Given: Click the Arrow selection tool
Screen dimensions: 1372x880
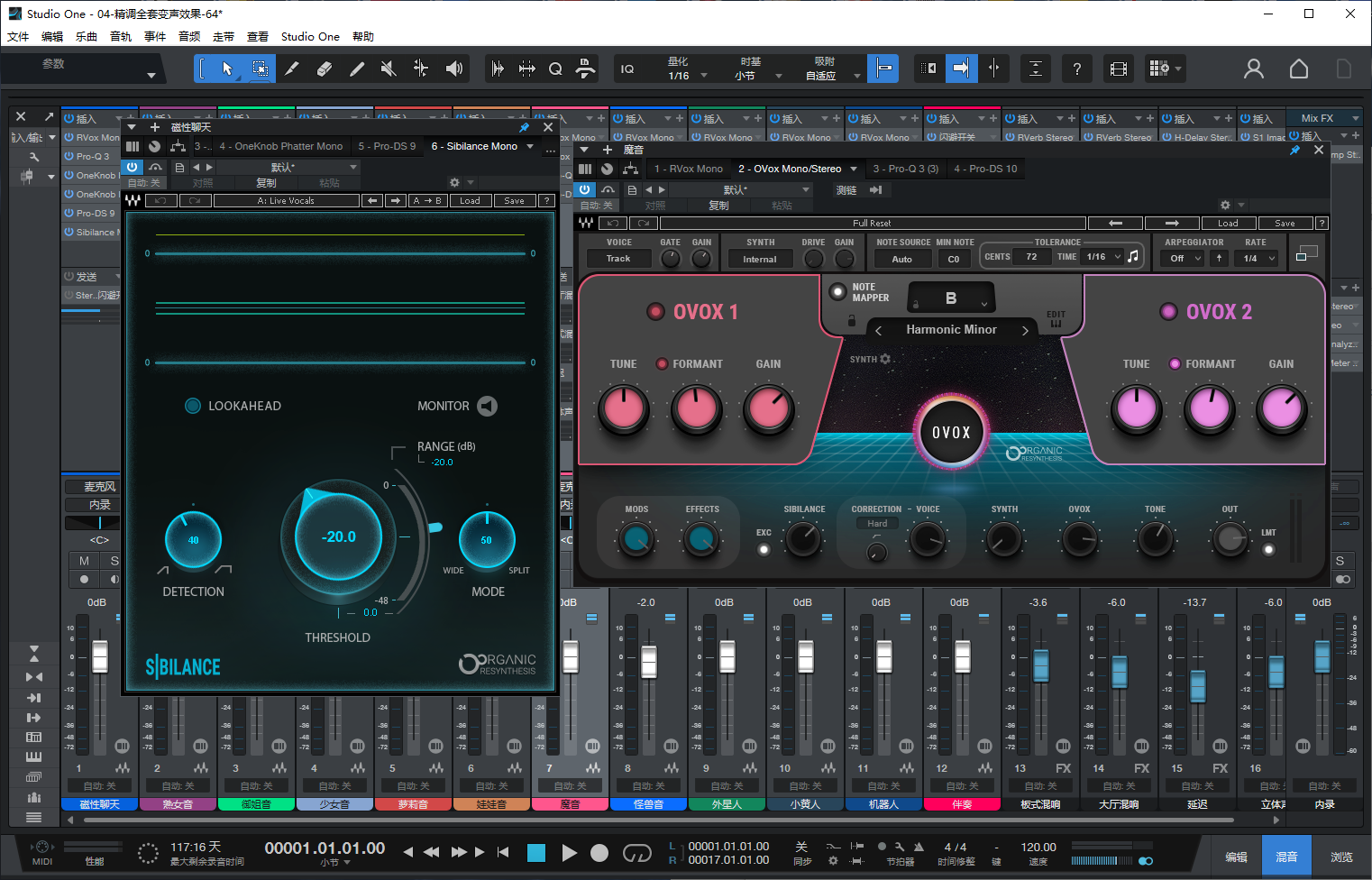Looking at the screenshot, I should [228, 69].
